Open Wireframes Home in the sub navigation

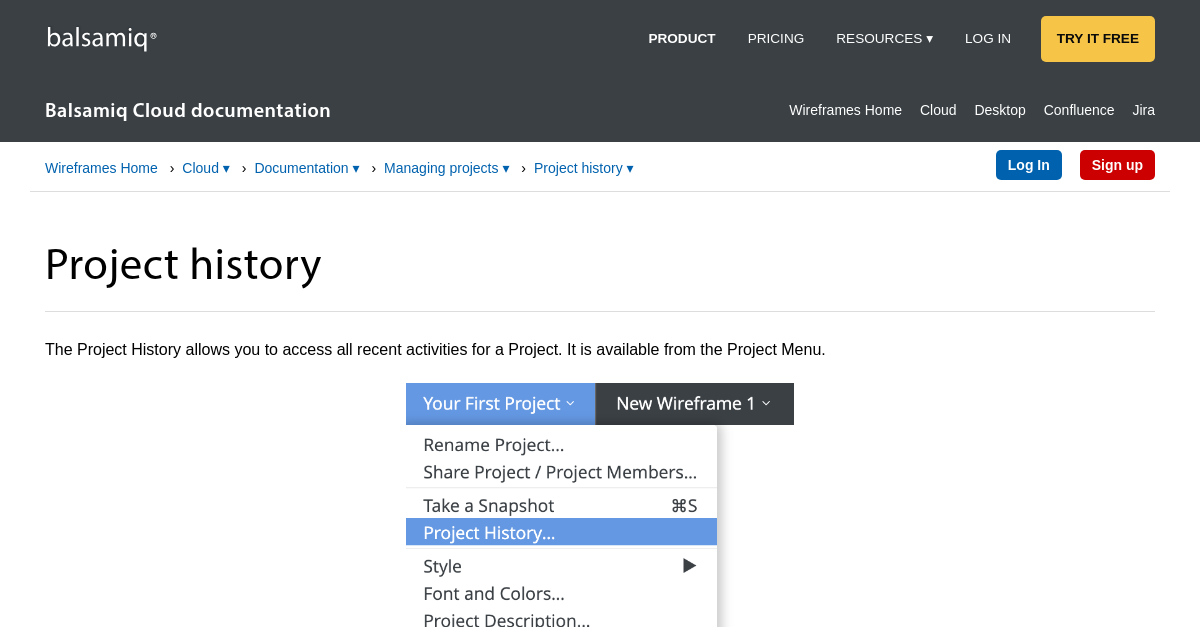[845, 110]
